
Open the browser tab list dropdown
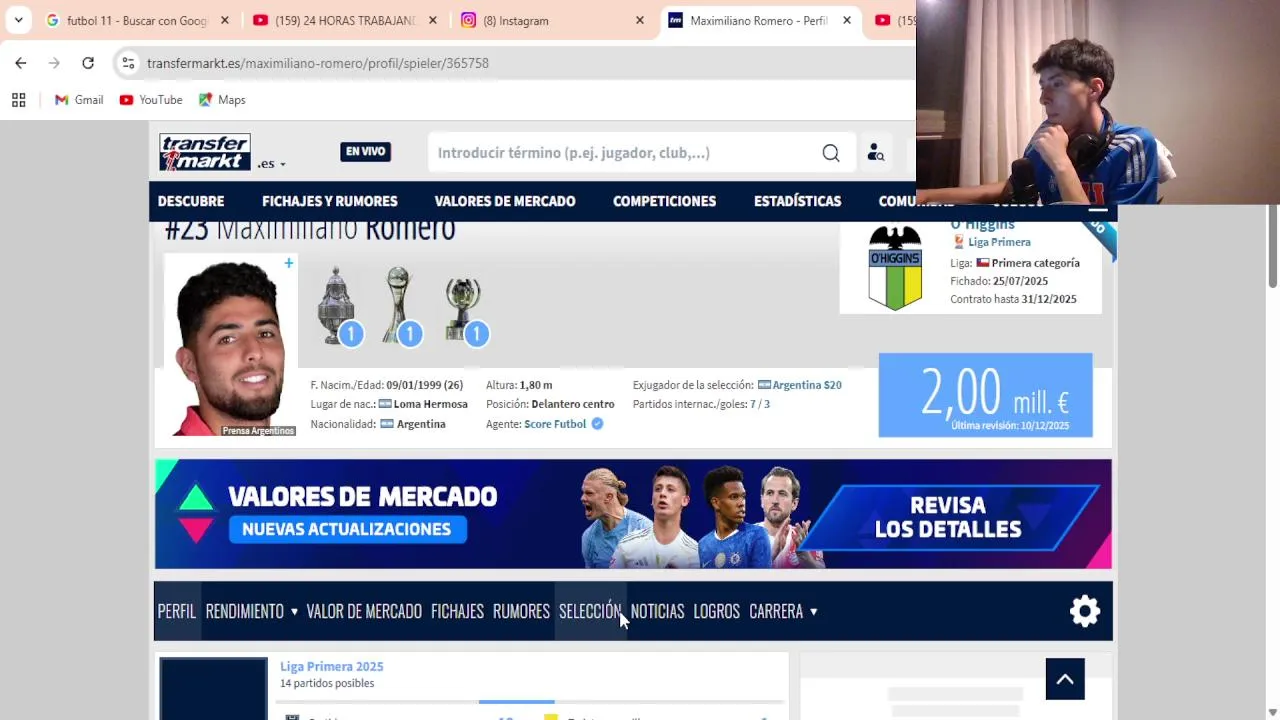tap(18, 20)
